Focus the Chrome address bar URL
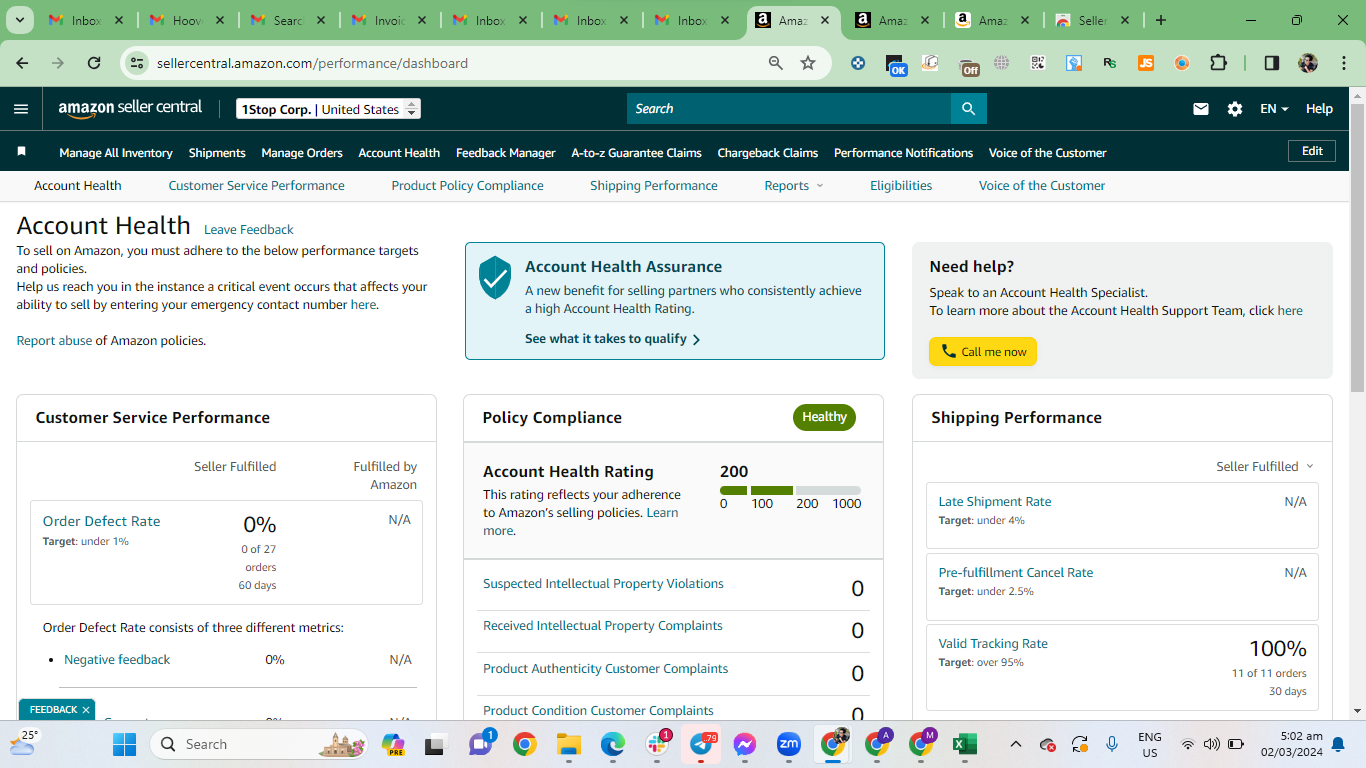Image resolution: width=1366 pixels, height=768 pixels. (312, 63)
